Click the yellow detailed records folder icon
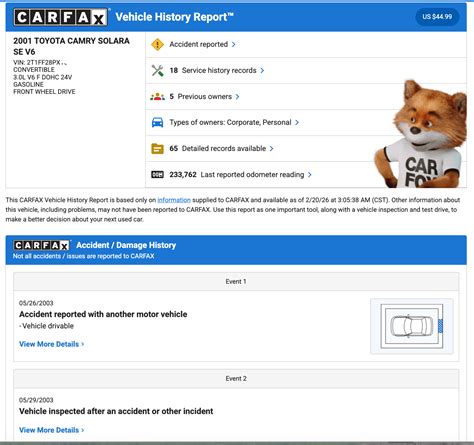474x445 pixels. pyautogui.click(x=157, y=148)
